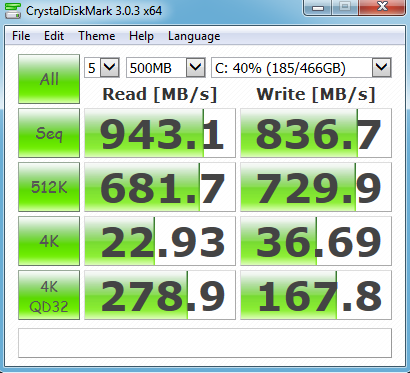Minimize the CrystalDiskMark window
This screenshot has width=410, height=373.
tap(318, 7)
